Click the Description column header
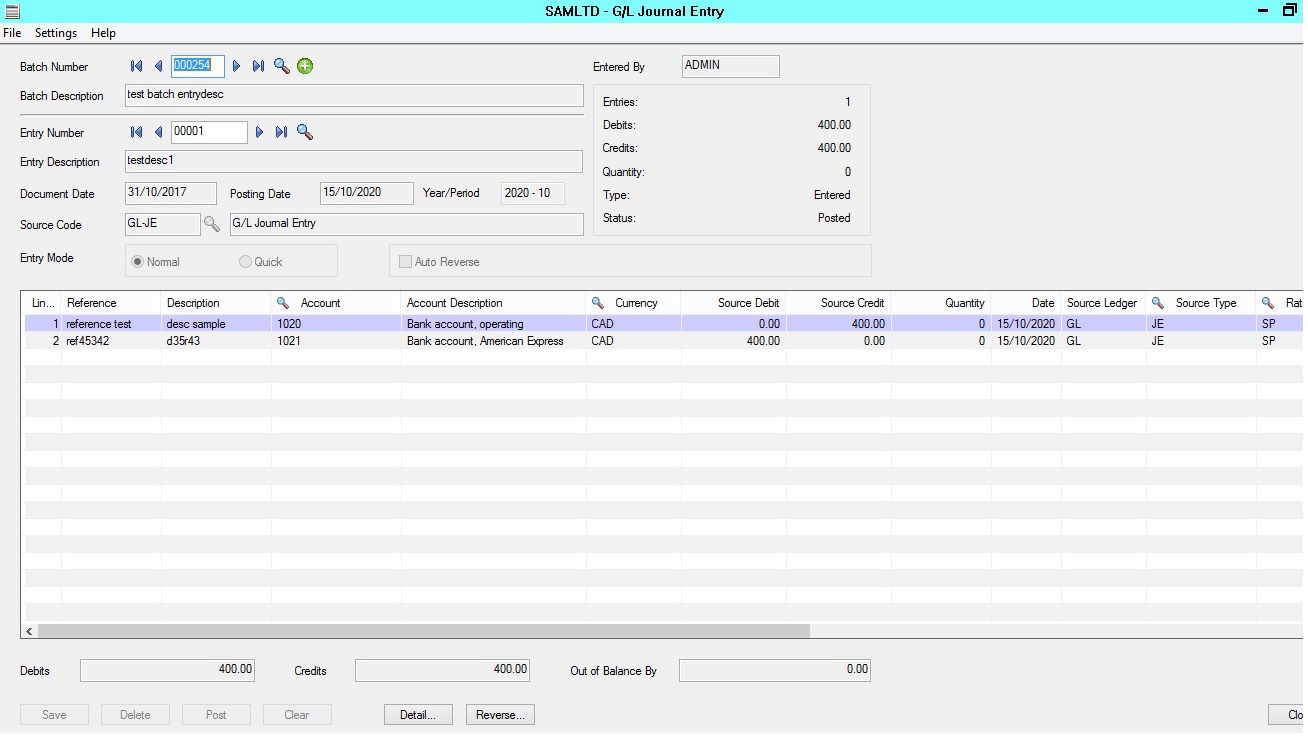Viewport: 1308px width, 739px height. coord(216,303)
